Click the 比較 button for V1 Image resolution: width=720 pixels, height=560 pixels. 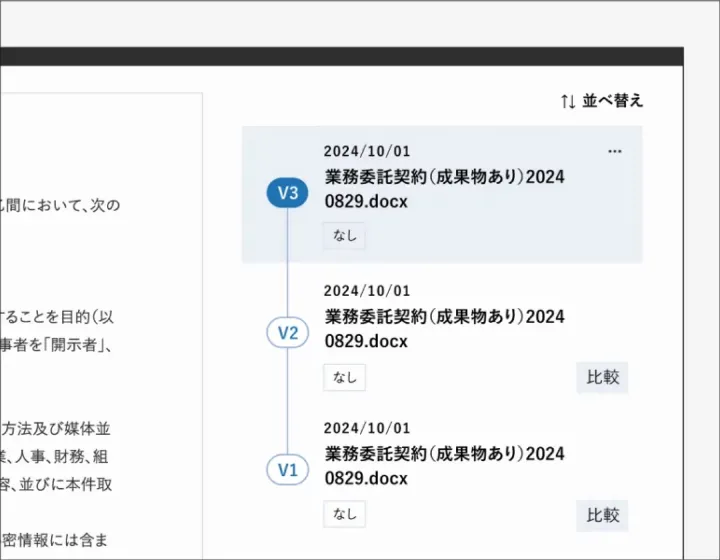[x=602, y=515]
